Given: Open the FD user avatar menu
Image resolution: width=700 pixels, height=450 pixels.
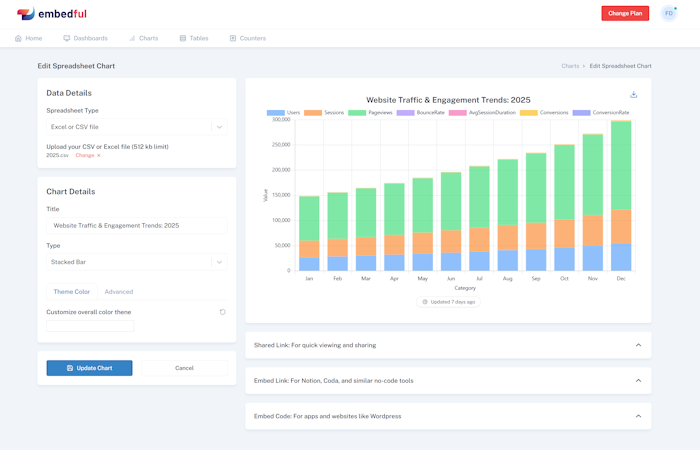Looking at the screenshot, I should pos(669,13).
